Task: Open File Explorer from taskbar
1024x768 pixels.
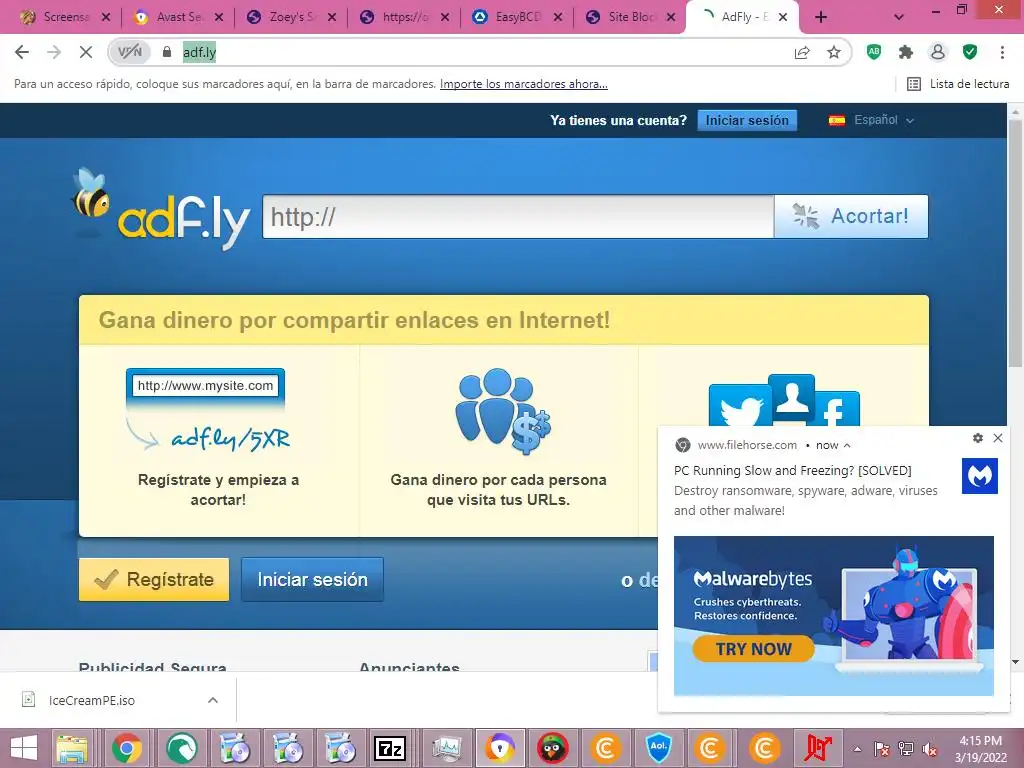Action: (x=72, y=748)
